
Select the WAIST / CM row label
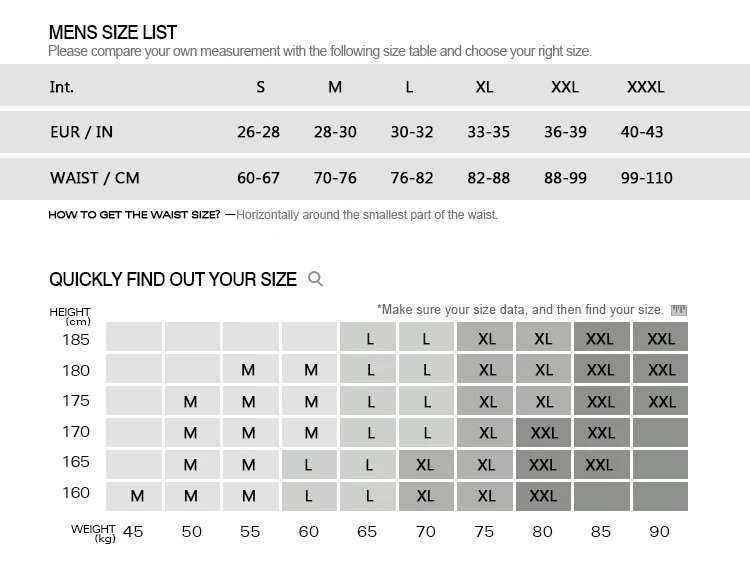tap(95, 178)
